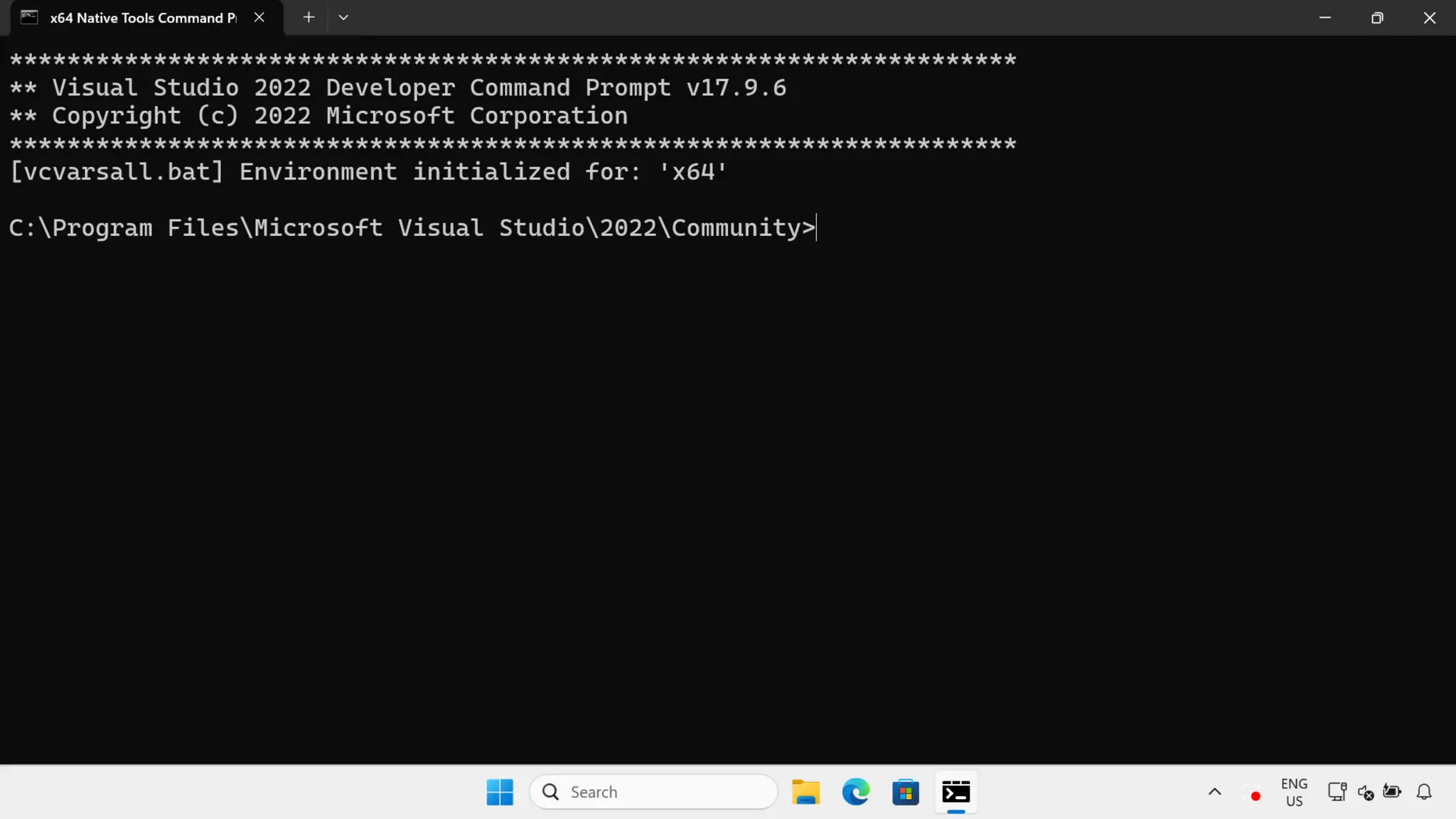
Task: Open the notification bell panel
Action: point(1424,792)
